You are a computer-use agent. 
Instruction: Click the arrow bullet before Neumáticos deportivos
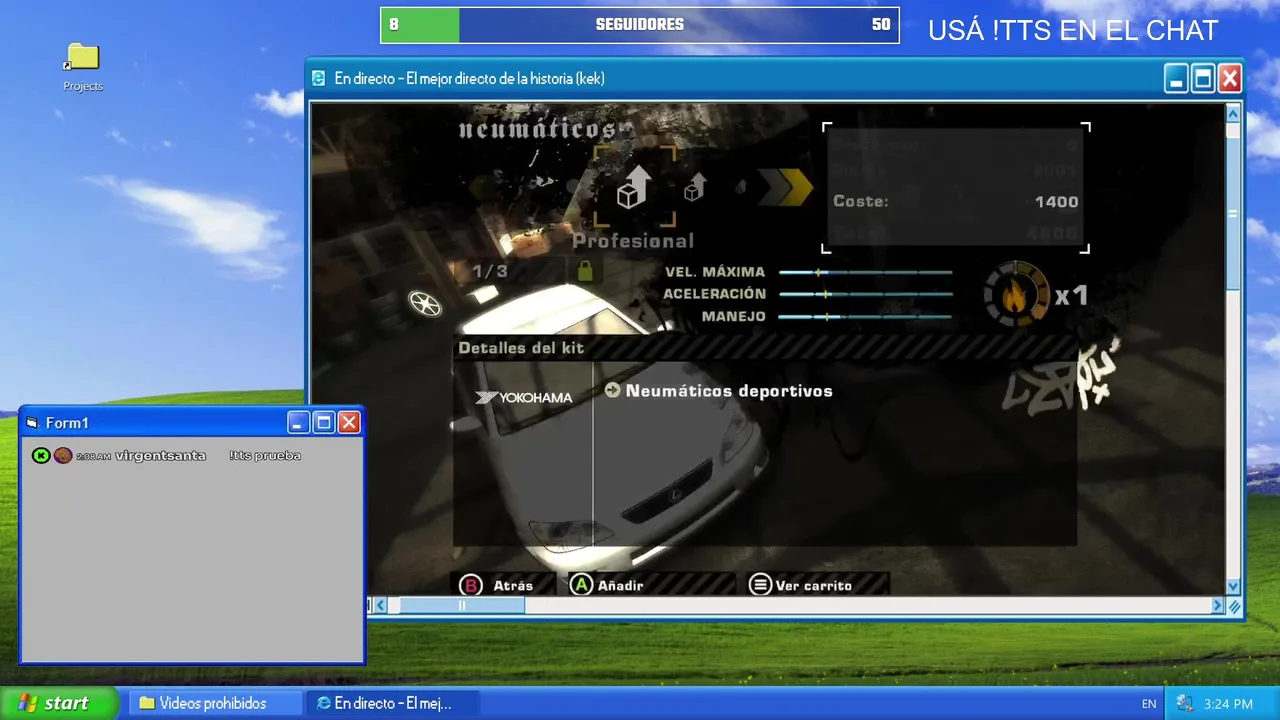(613, 390)
